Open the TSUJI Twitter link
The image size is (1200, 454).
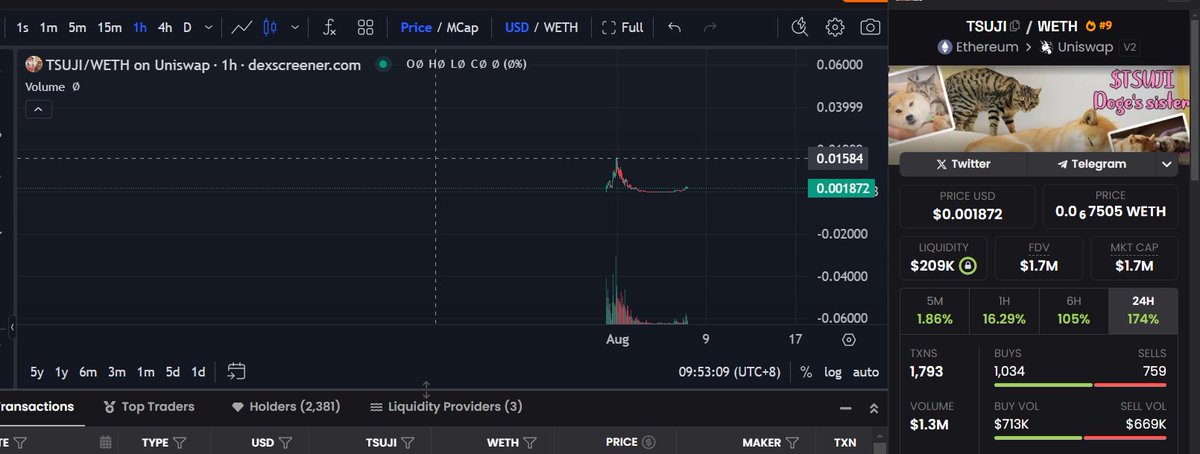[x=963, y=164]
